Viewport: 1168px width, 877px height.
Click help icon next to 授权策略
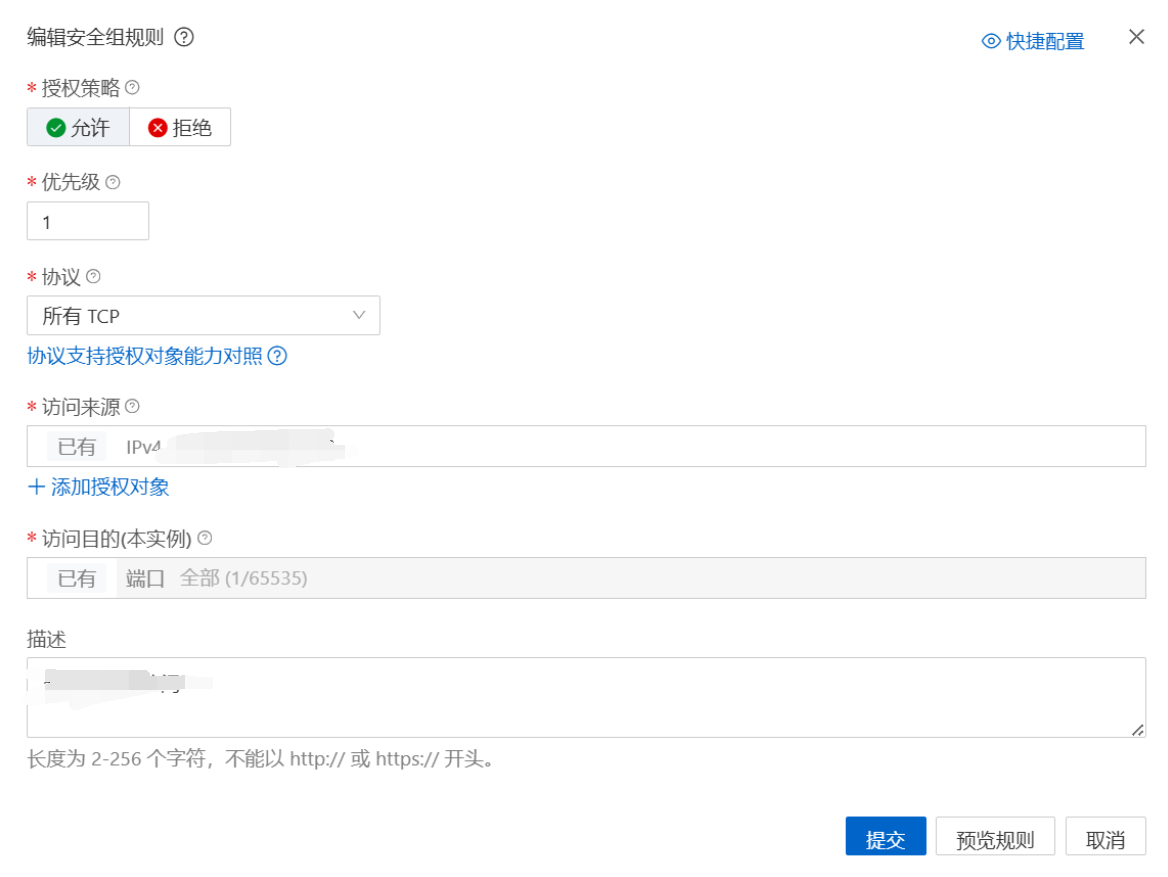pyautogui.click(x=132, y=88)
